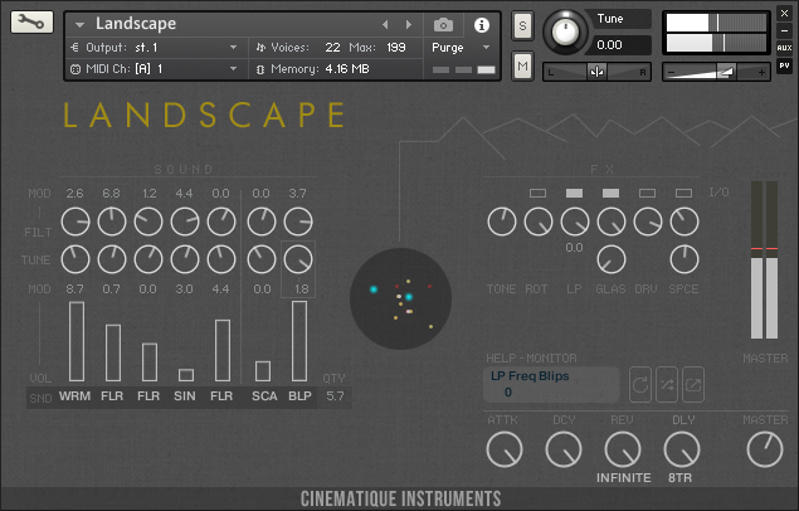
Task: Select the SIN sound slot label
Action: [184, 396]
